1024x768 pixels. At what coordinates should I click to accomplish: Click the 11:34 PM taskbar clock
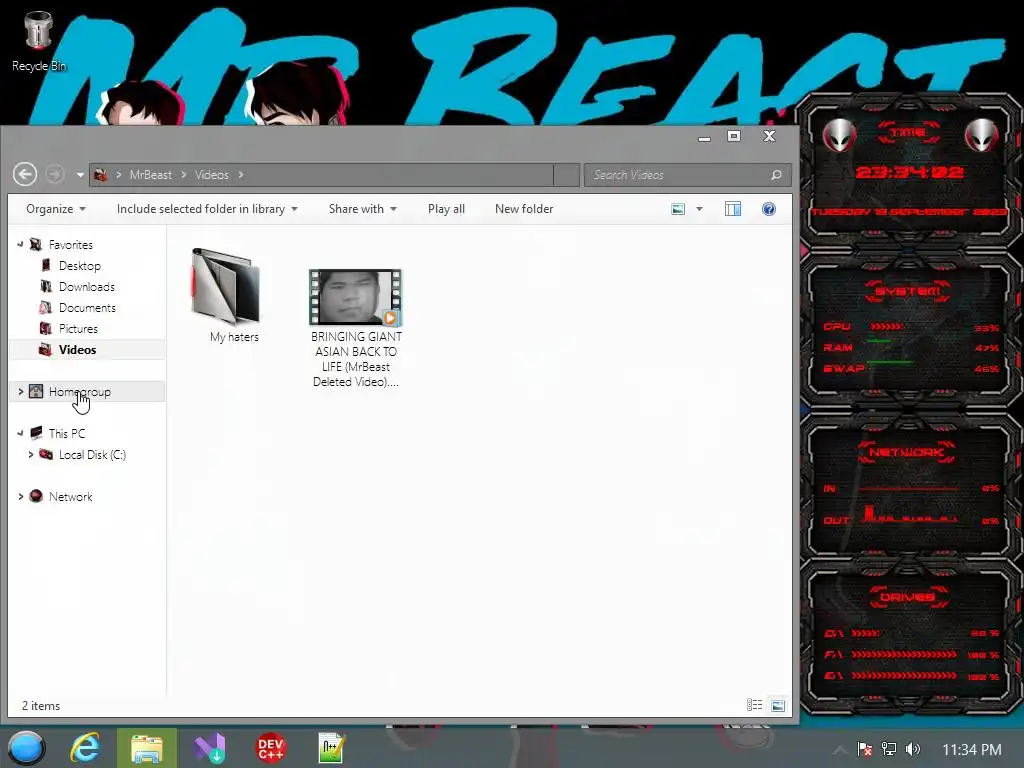coord(972,750)
